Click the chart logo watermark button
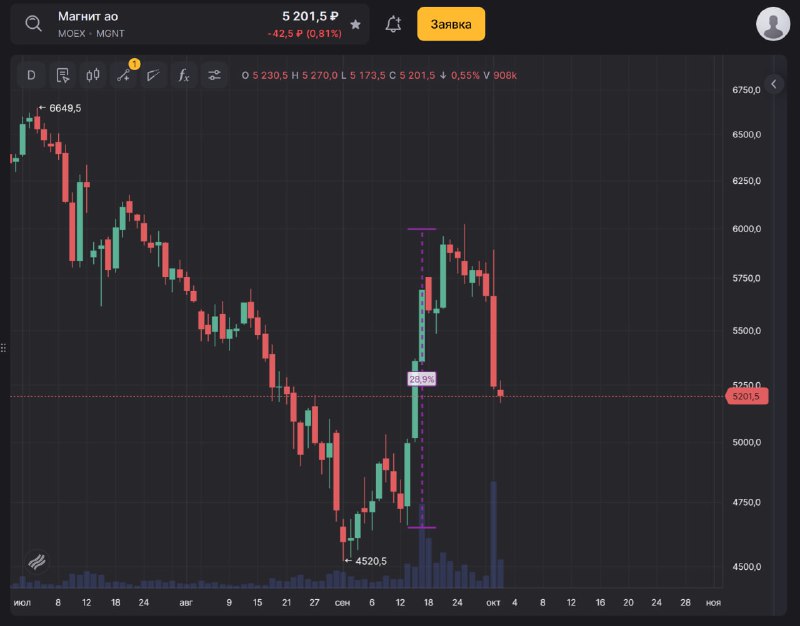800x626 pixels. point(37,562)
